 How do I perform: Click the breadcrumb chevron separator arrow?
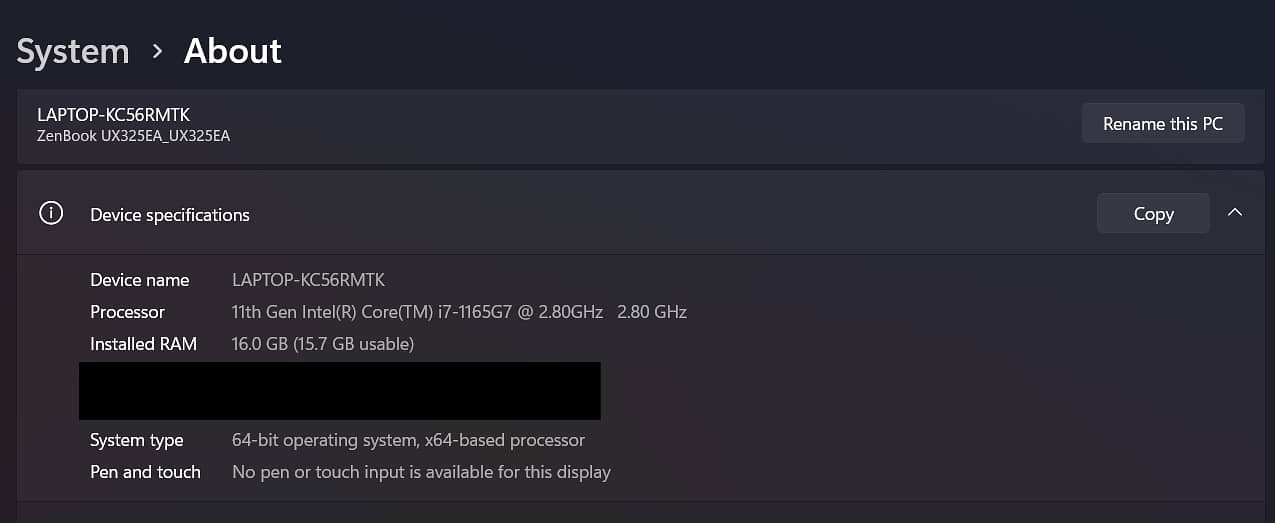pyautogui.click(x=157, y=52)
